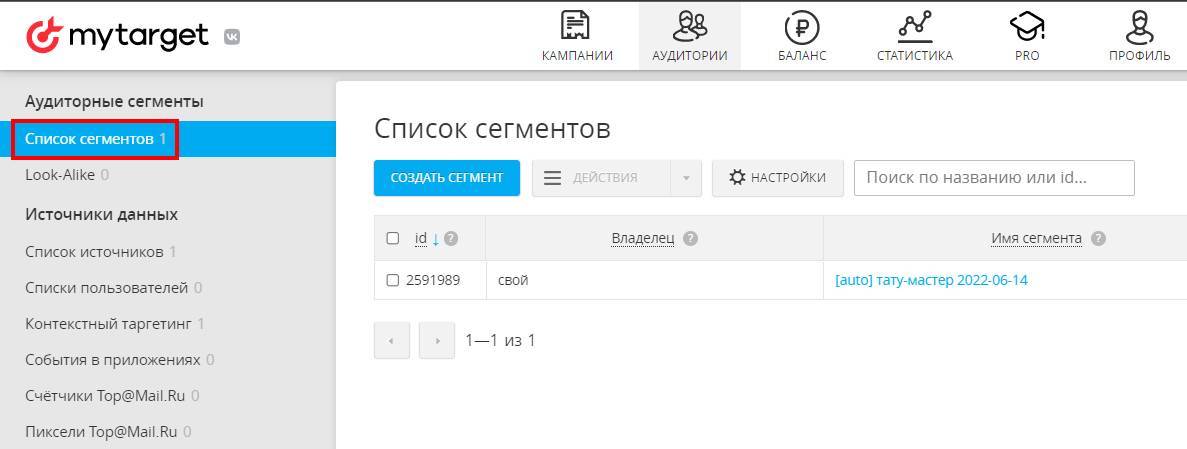Click the myTarget logo
This screenshot has height=449, width=1187.
[x=117, y=36]
